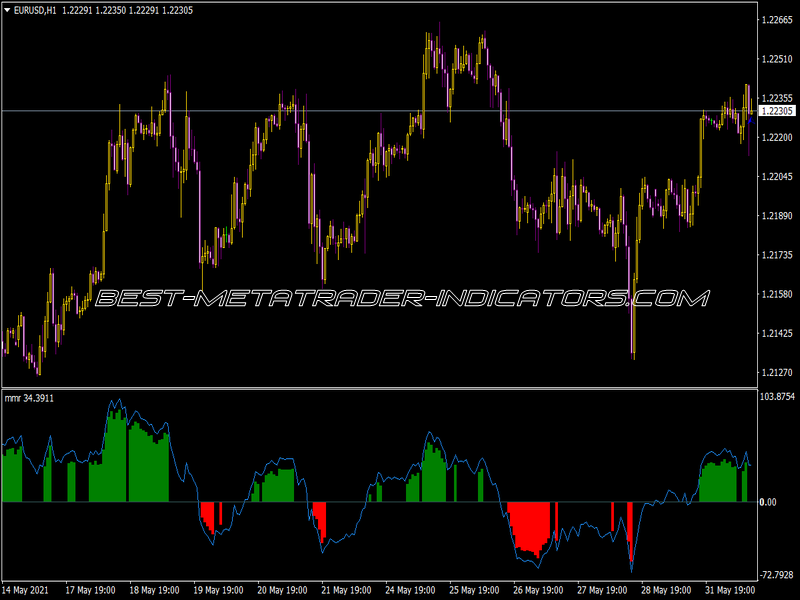Viewport: 800px width, 600px height.
Task: Click price scale value 1.22665
Action: (777, 20)
